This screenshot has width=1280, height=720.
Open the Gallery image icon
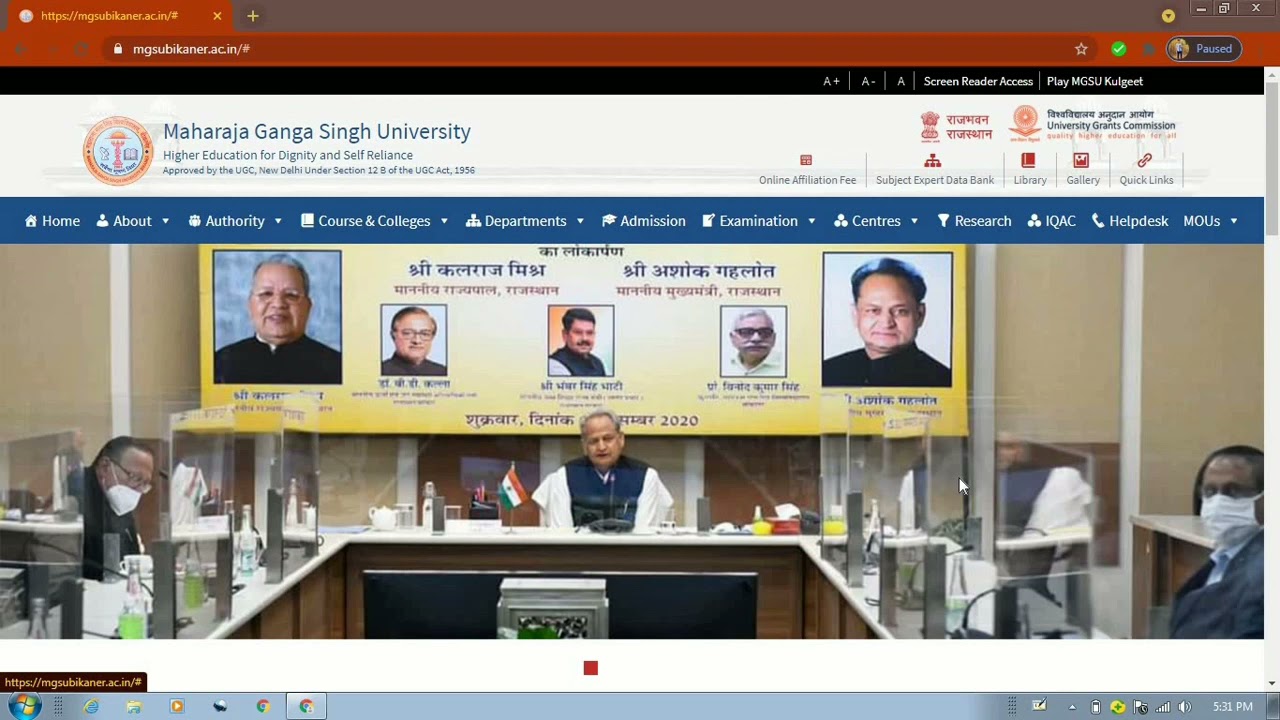[1081, 160]
